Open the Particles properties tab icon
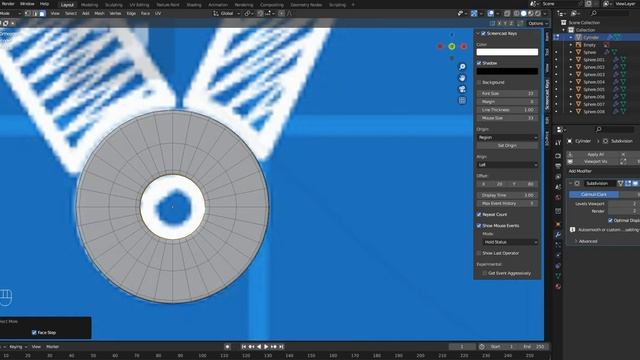The width and height of the screenshot is (640, 360). (558, 245)
